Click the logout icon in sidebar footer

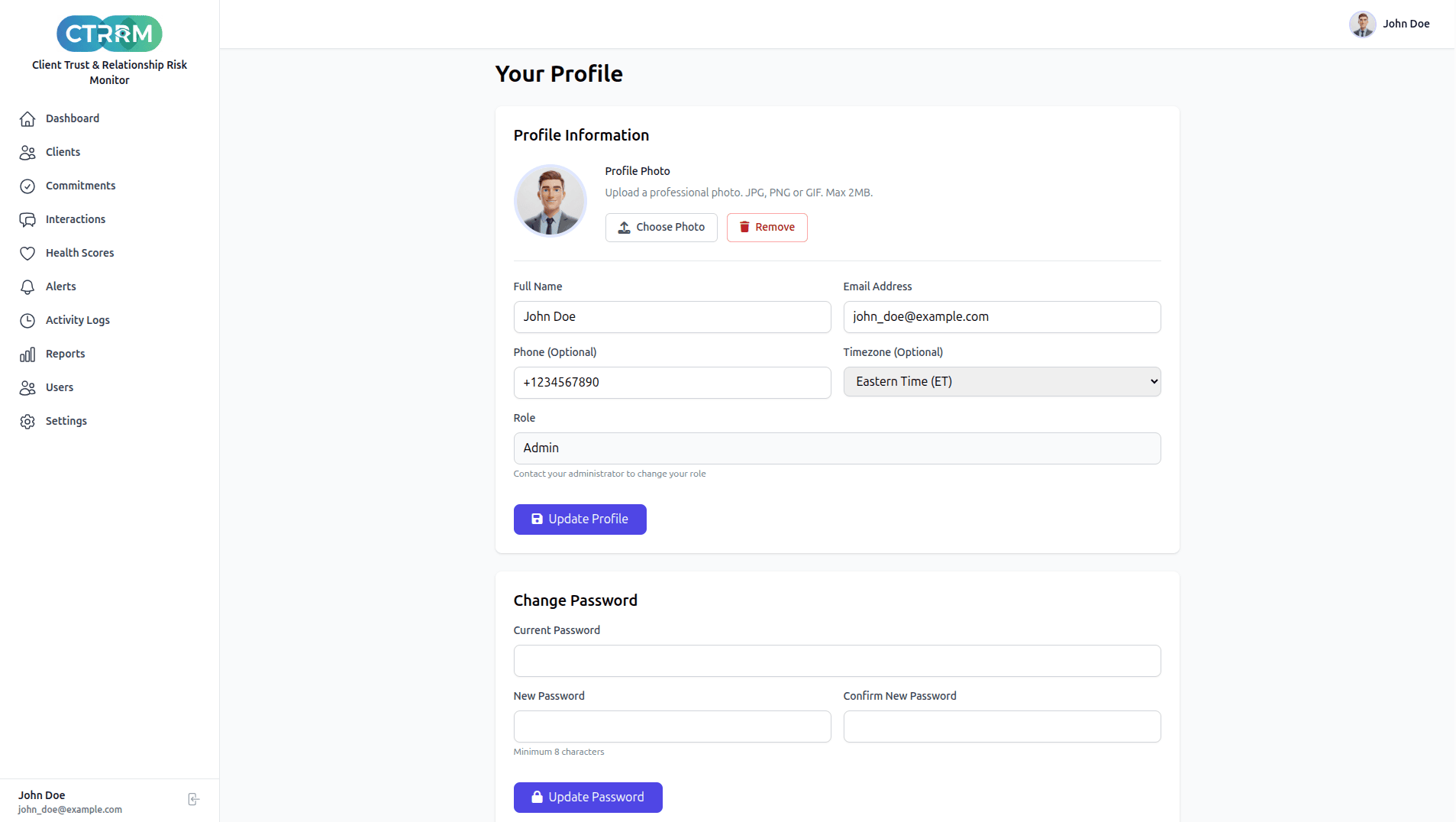pyautogui.click(x=193, y=799)
